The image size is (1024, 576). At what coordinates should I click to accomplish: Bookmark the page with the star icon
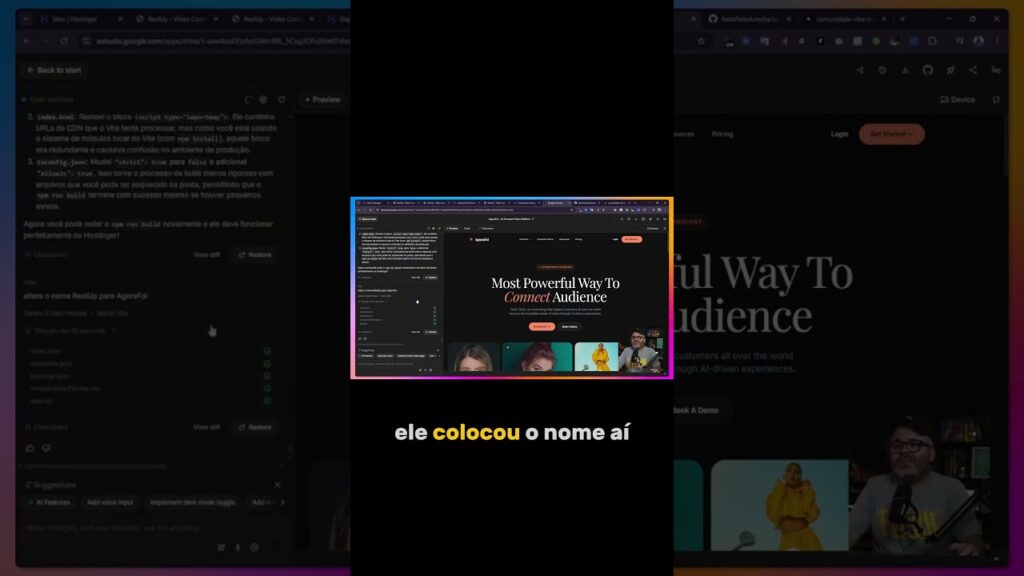[x=702, y=41]
